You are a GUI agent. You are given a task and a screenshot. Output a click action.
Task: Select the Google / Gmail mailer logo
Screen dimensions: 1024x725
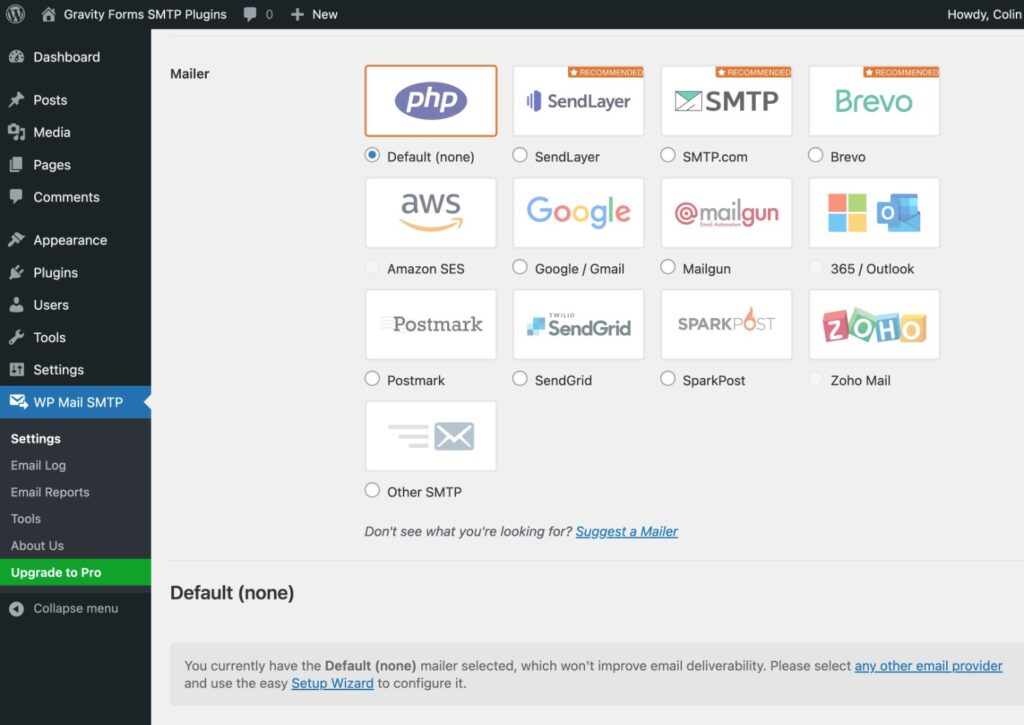pos(578,212)
